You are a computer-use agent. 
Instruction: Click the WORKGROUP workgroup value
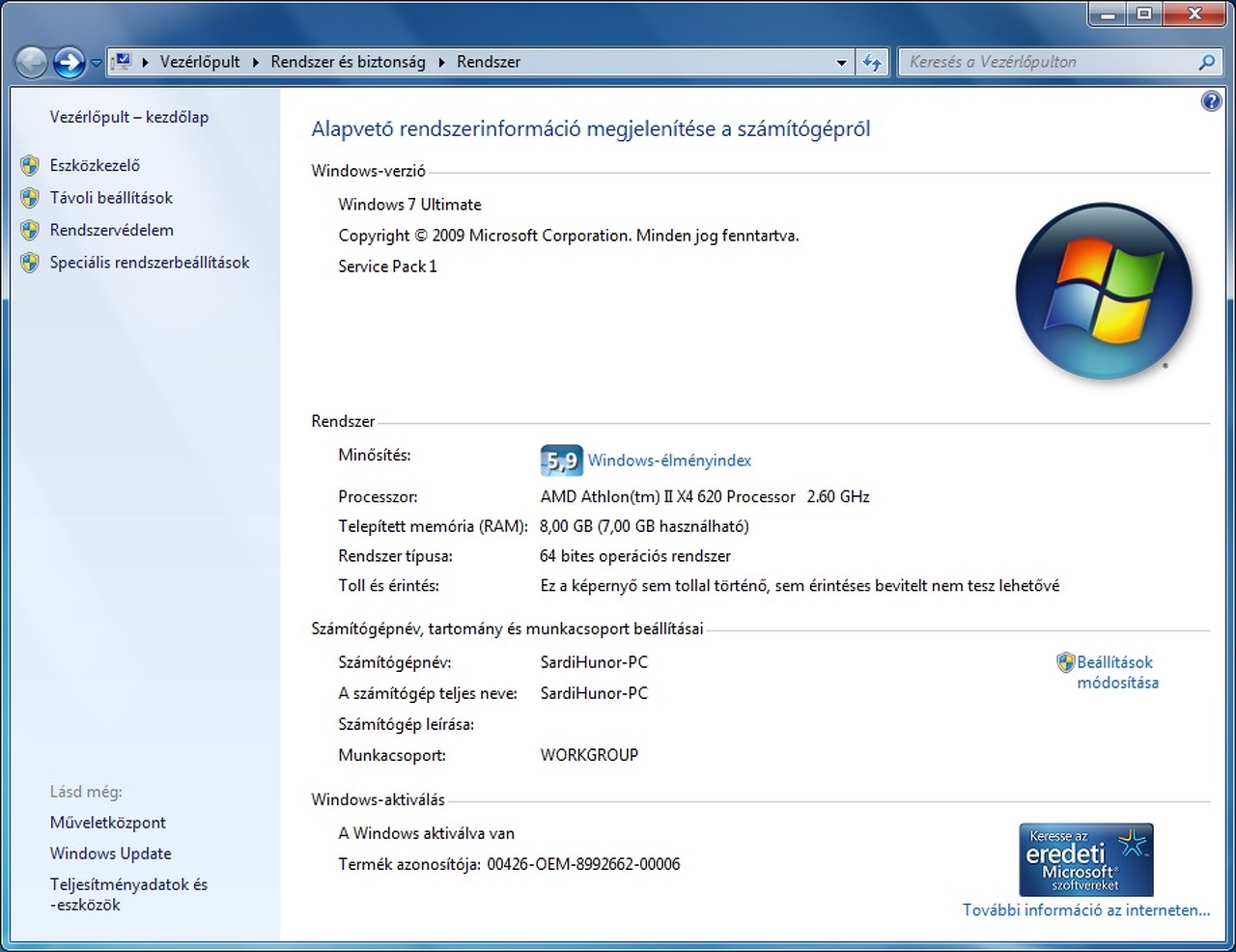(x=589, y=755)
